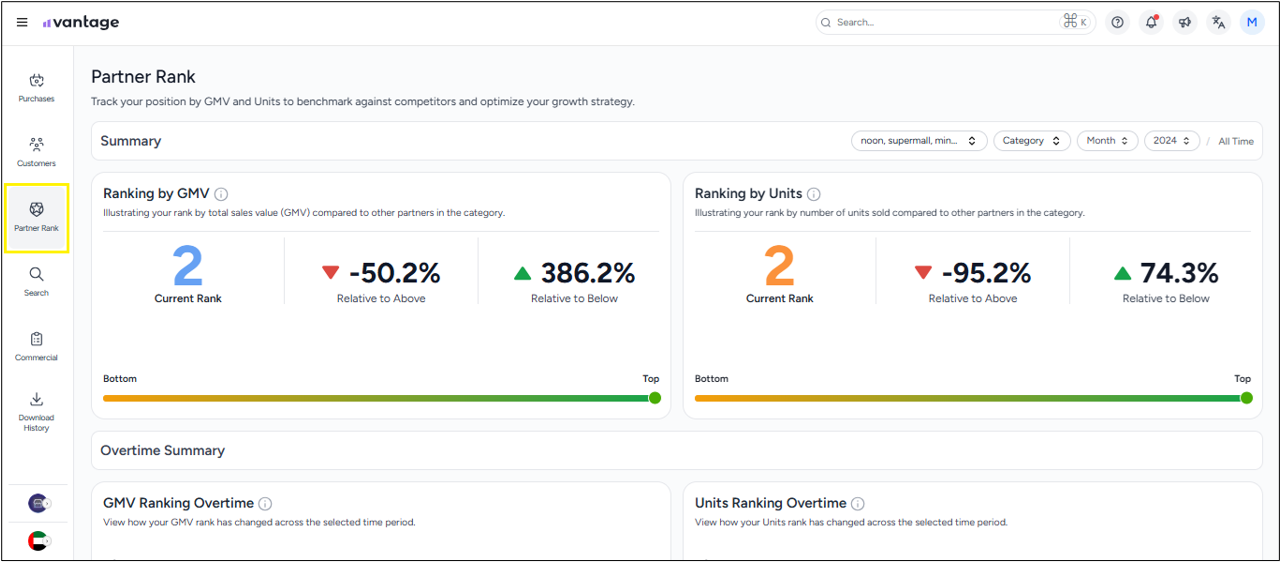Expand the UAE flag country switcher

[39, 541]
